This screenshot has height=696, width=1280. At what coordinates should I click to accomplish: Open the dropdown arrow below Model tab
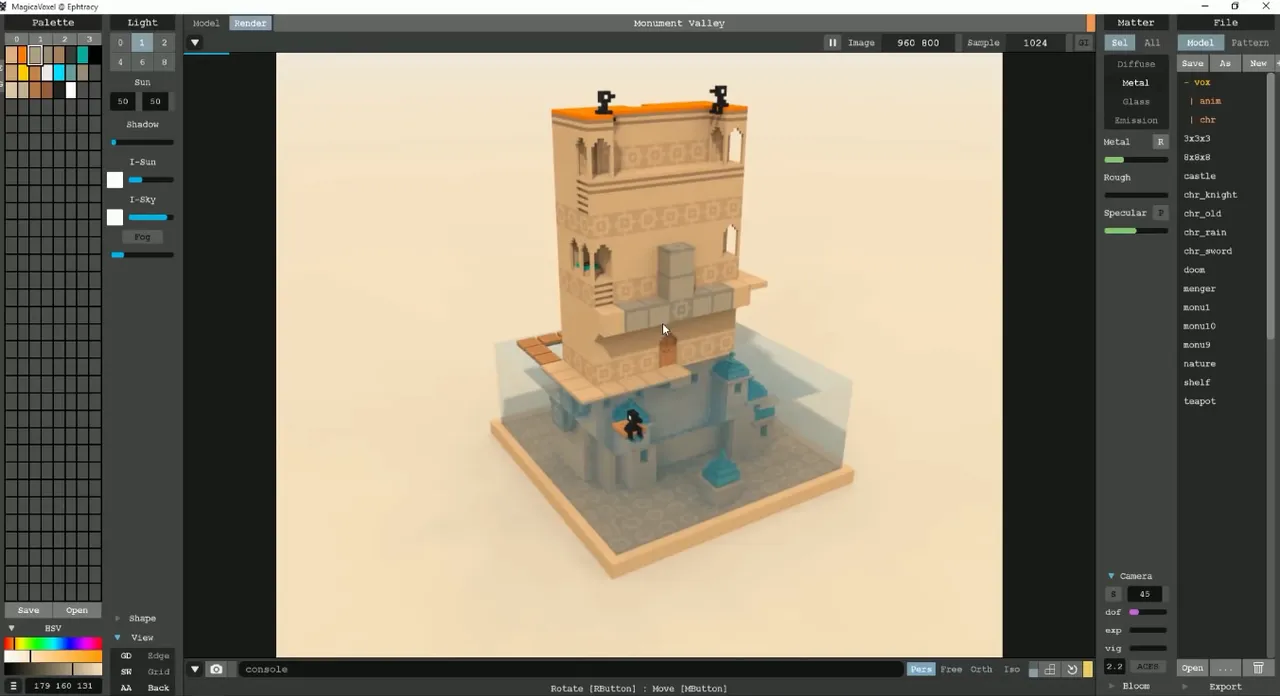point(195,43)
